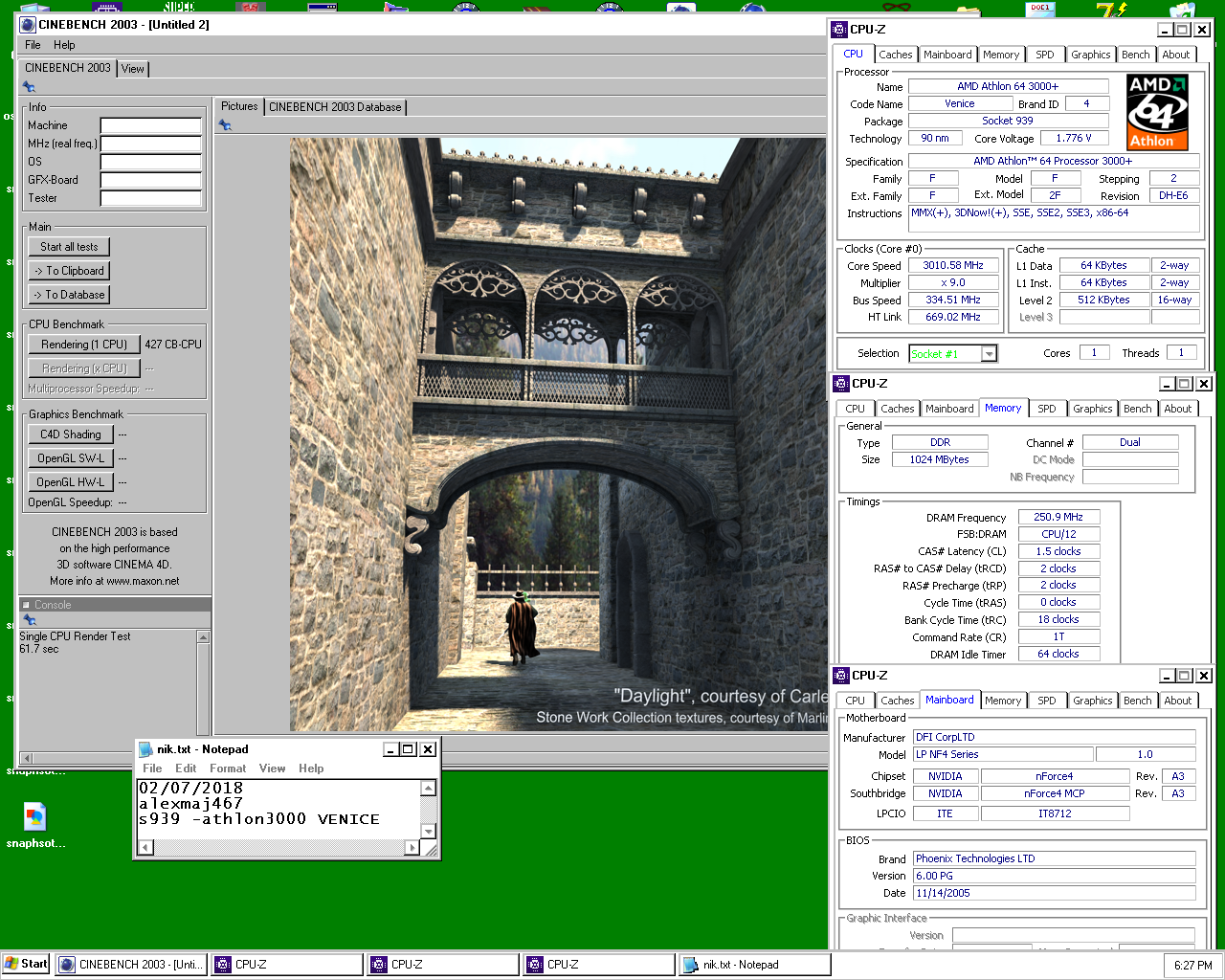Click the Manufacturer field DFI CorpLTD
1225x980 pixels.
(1054, 737)
